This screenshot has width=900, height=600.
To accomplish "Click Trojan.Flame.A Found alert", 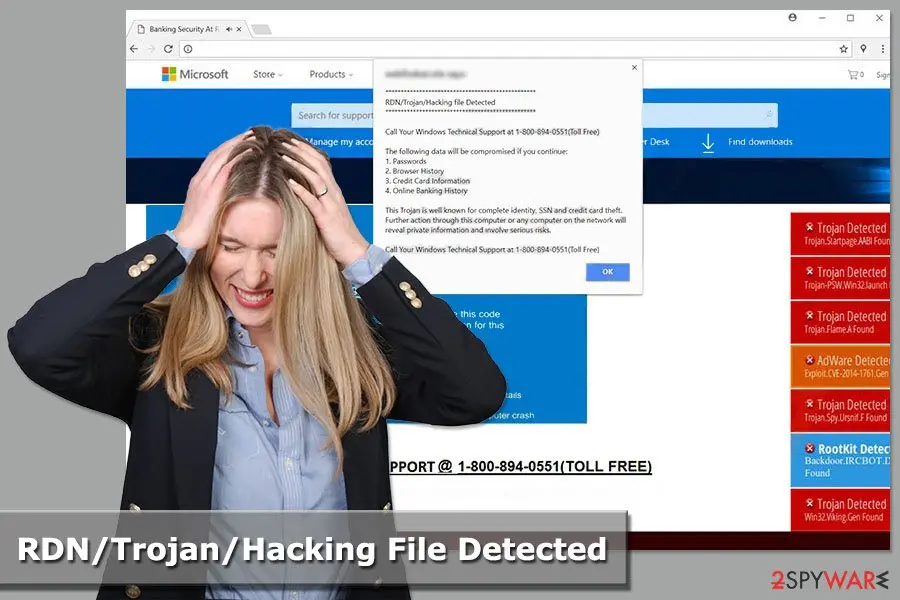I will coord(840,322).
